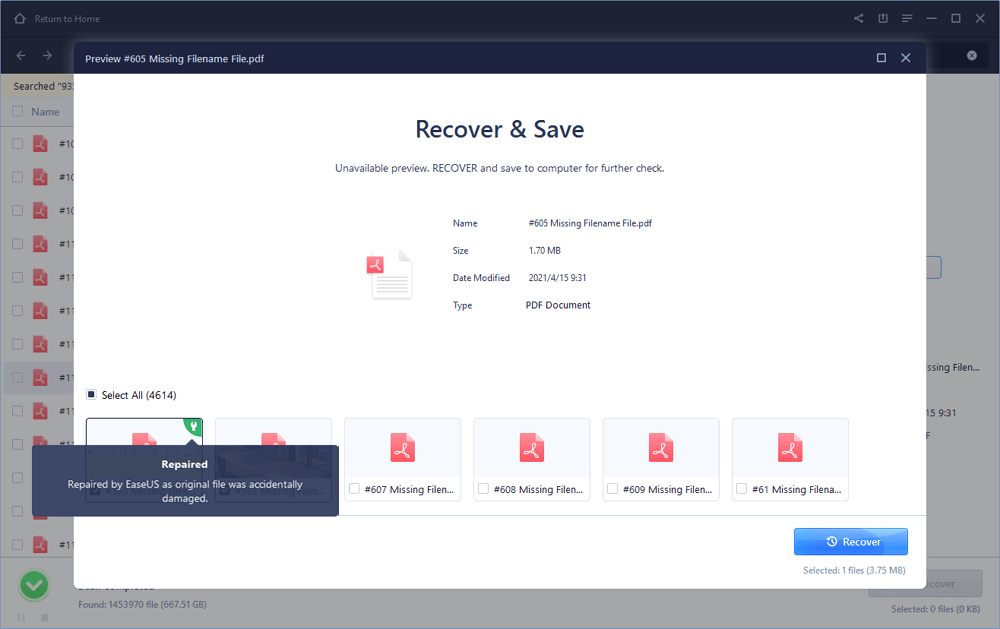1000x629 pixels.
Task: Click Selected: 1 files (3.75 MB) text
Action: (854, 570)
